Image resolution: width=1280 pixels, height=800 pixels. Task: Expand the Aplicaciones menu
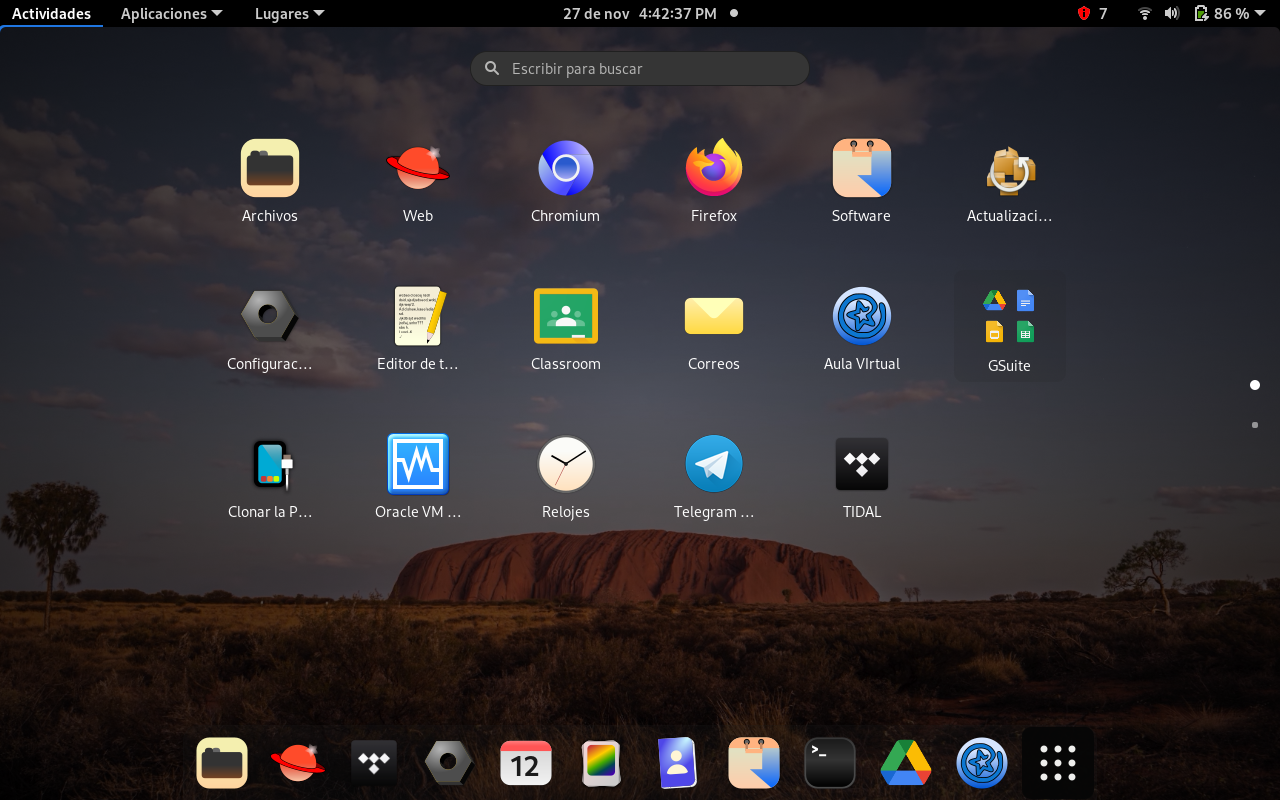[x=171, y=14]
